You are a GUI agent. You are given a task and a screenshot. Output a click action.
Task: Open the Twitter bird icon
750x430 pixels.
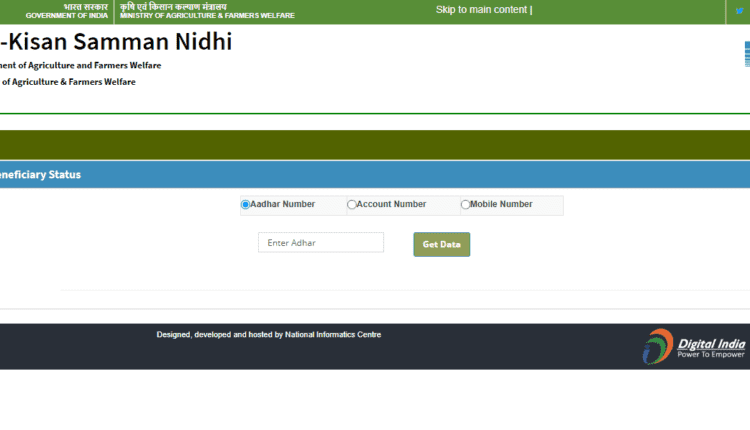[739, 11]
